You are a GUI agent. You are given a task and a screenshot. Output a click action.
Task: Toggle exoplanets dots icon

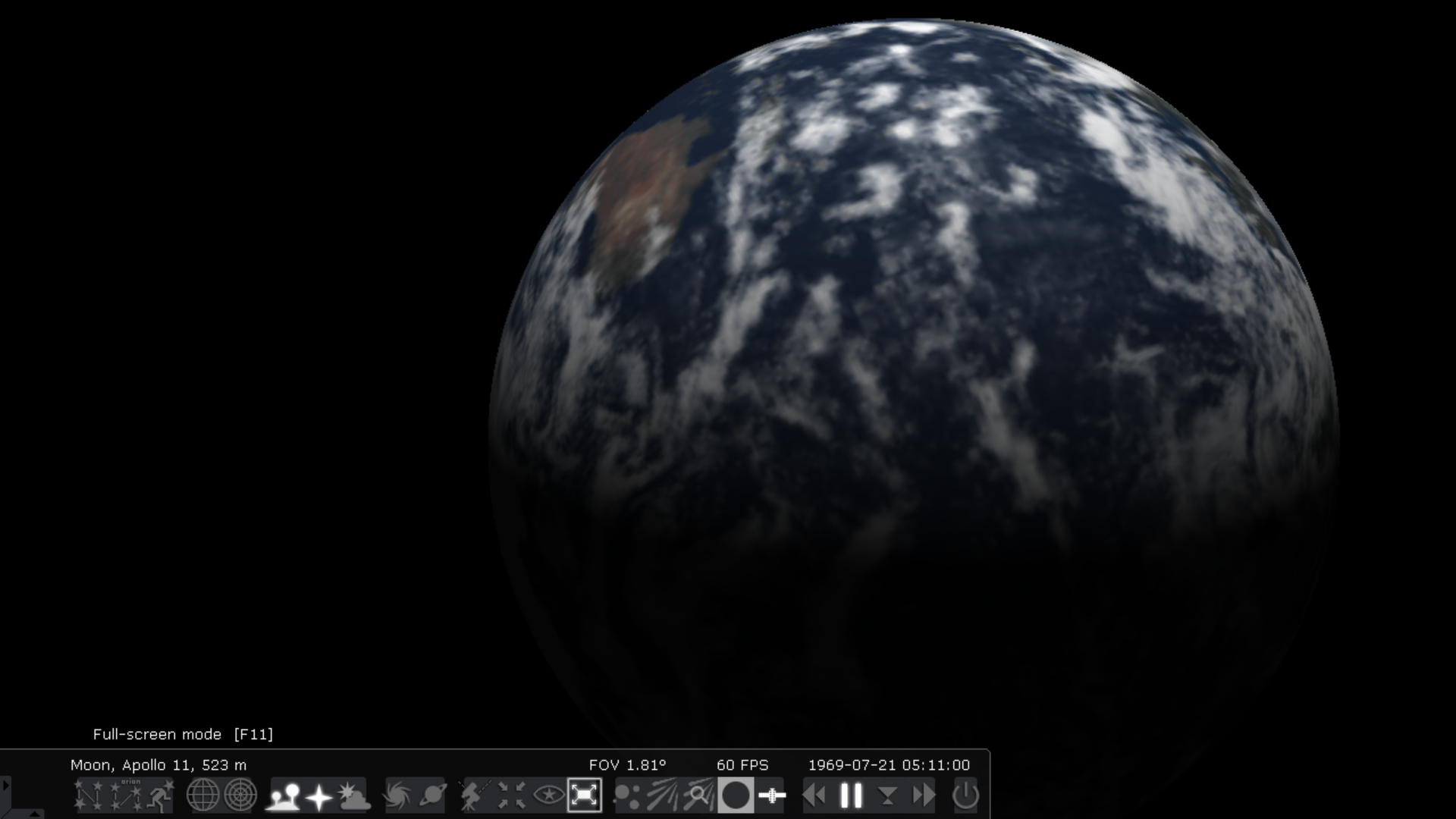point(627,795)
